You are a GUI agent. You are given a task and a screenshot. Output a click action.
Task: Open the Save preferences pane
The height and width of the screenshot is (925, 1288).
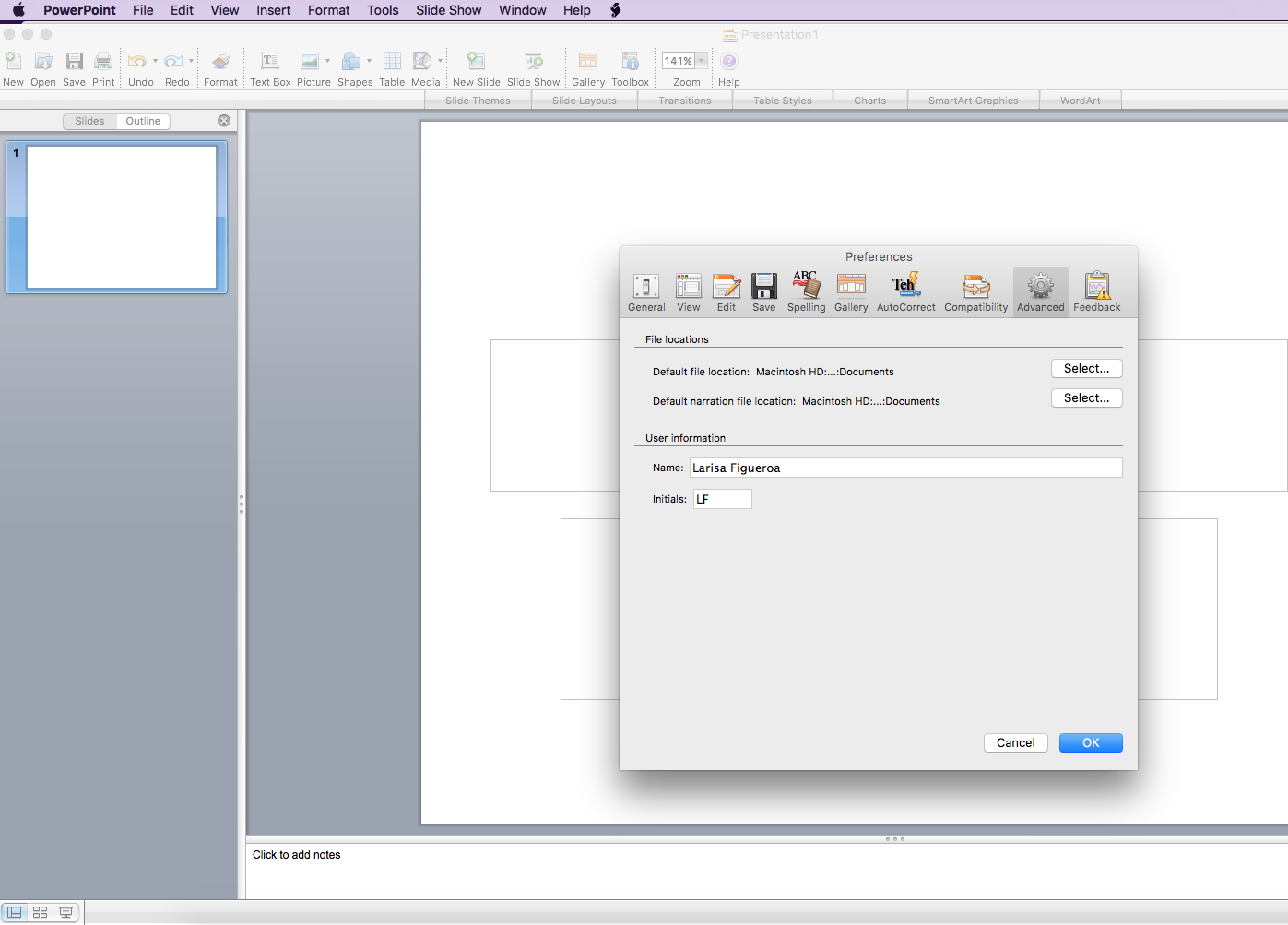pos(764,292)
